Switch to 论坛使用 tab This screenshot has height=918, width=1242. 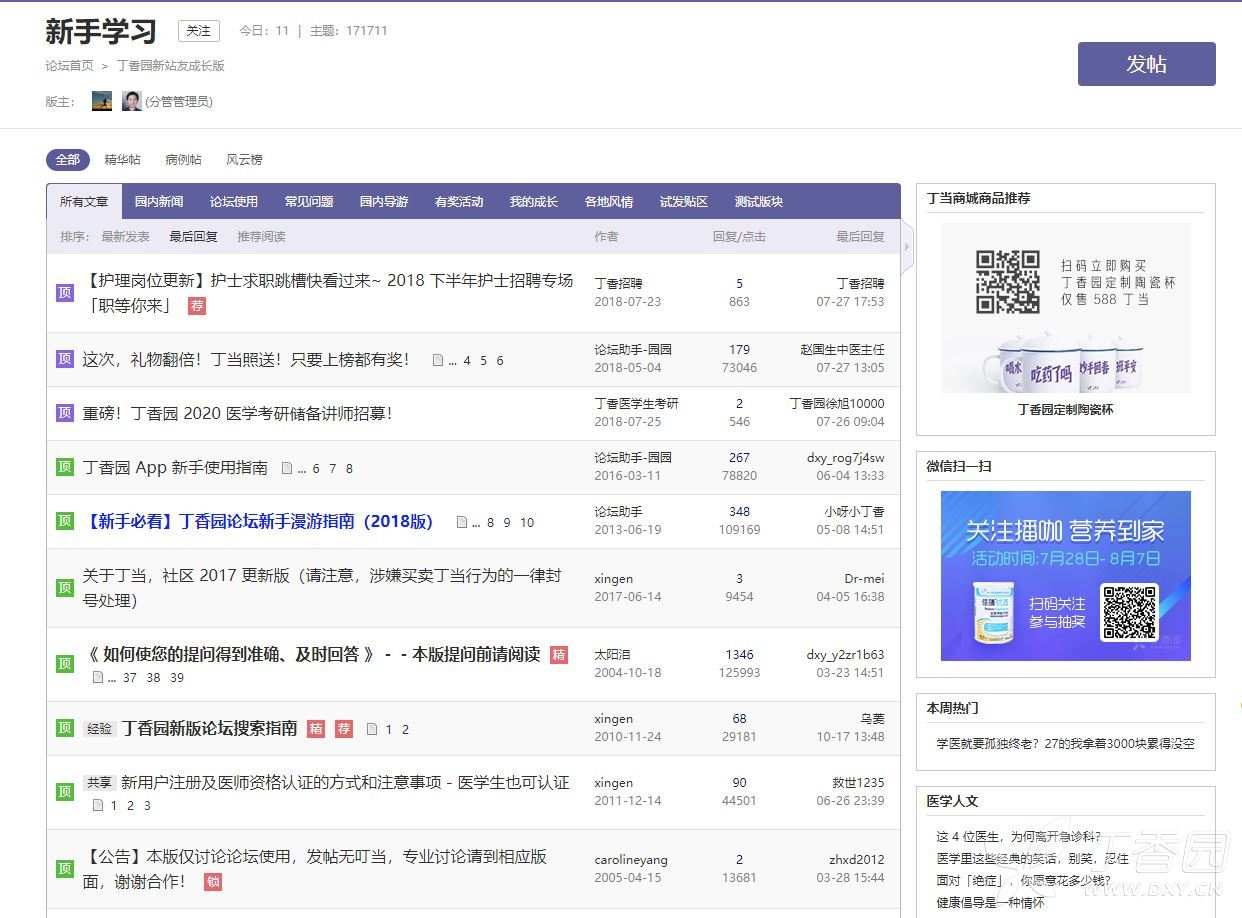(234, 202)
